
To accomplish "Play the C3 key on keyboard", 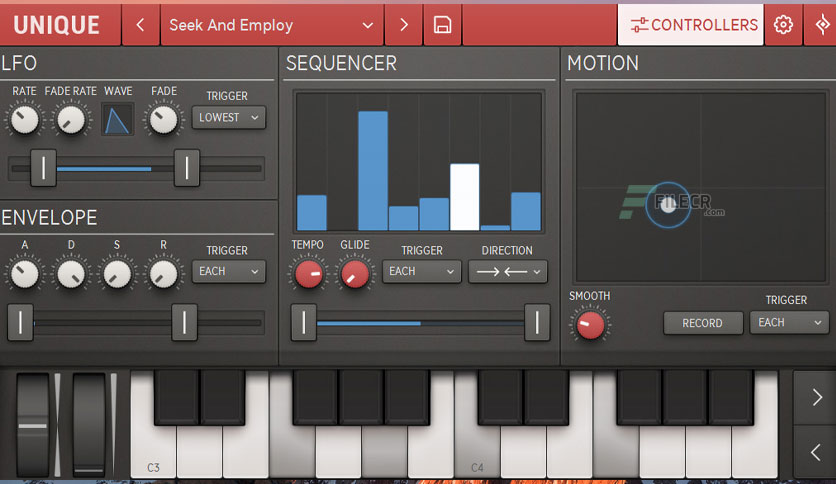I will coord(153,453).
